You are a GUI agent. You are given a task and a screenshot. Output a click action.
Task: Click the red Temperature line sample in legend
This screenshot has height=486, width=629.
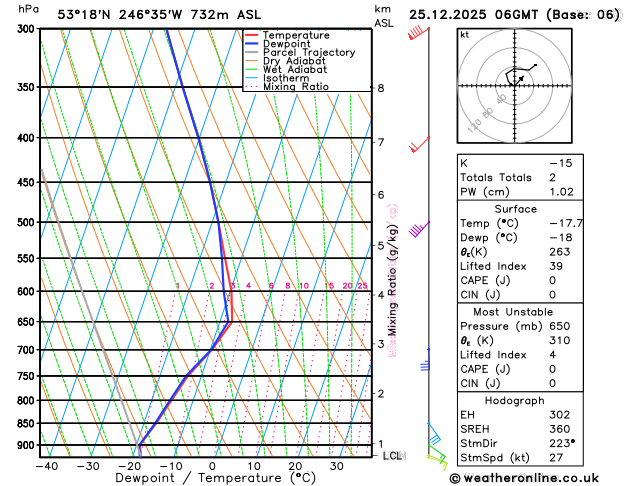tap(252, 35)
